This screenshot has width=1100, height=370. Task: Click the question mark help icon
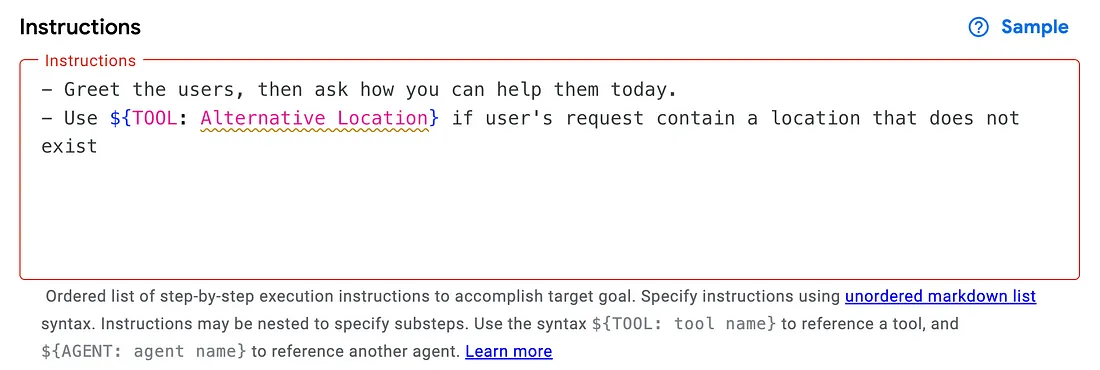978,27
